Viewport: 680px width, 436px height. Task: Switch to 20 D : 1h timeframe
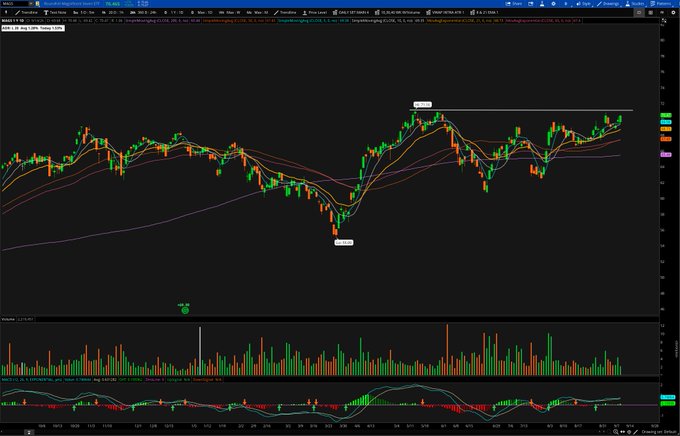click(x=113, y=13)
